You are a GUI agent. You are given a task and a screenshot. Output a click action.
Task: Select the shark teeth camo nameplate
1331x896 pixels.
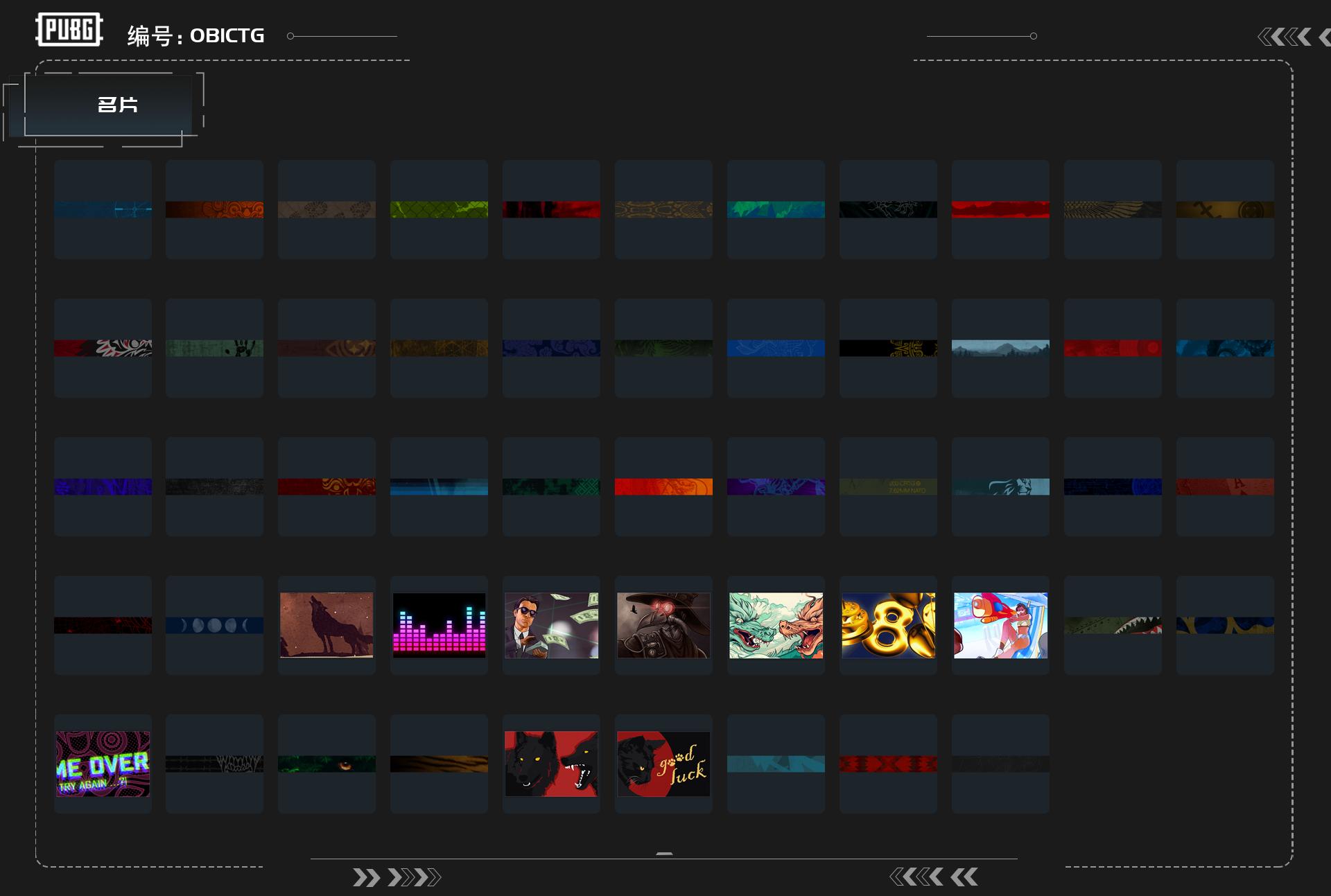(1113, 625)
